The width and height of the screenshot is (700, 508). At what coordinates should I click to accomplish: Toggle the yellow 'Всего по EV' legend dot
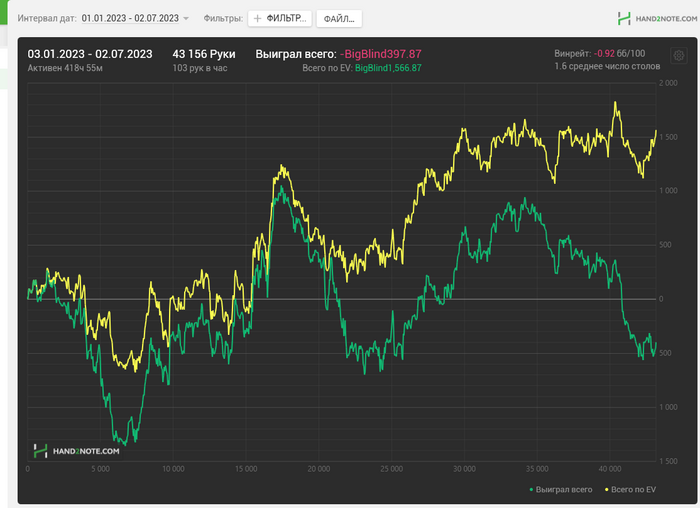(607, 490)
